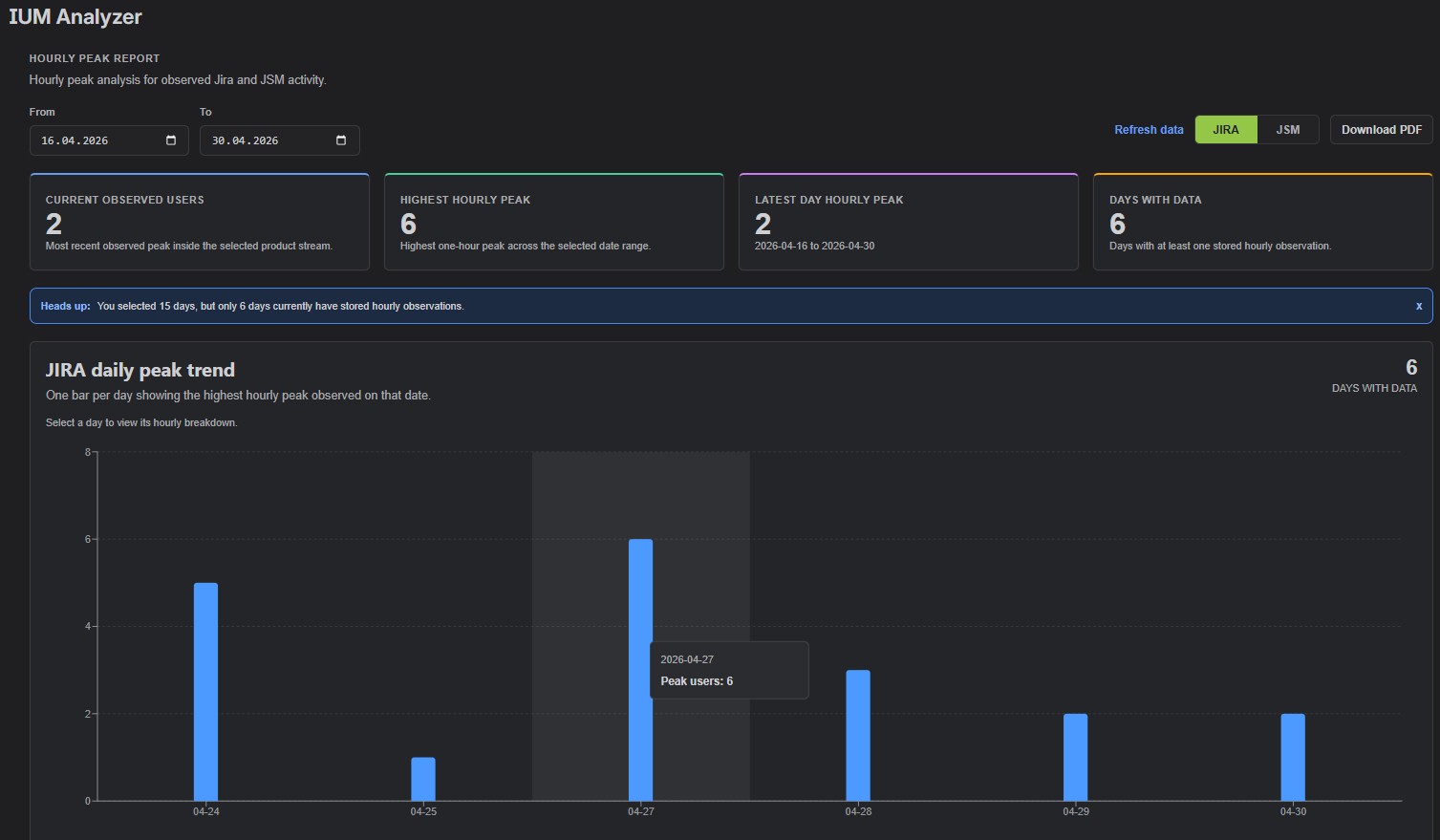Image resolution: width=1440 pixels, height=840 pixels.
Task: Click the 04-27 axis label
Action: [640, 811]
